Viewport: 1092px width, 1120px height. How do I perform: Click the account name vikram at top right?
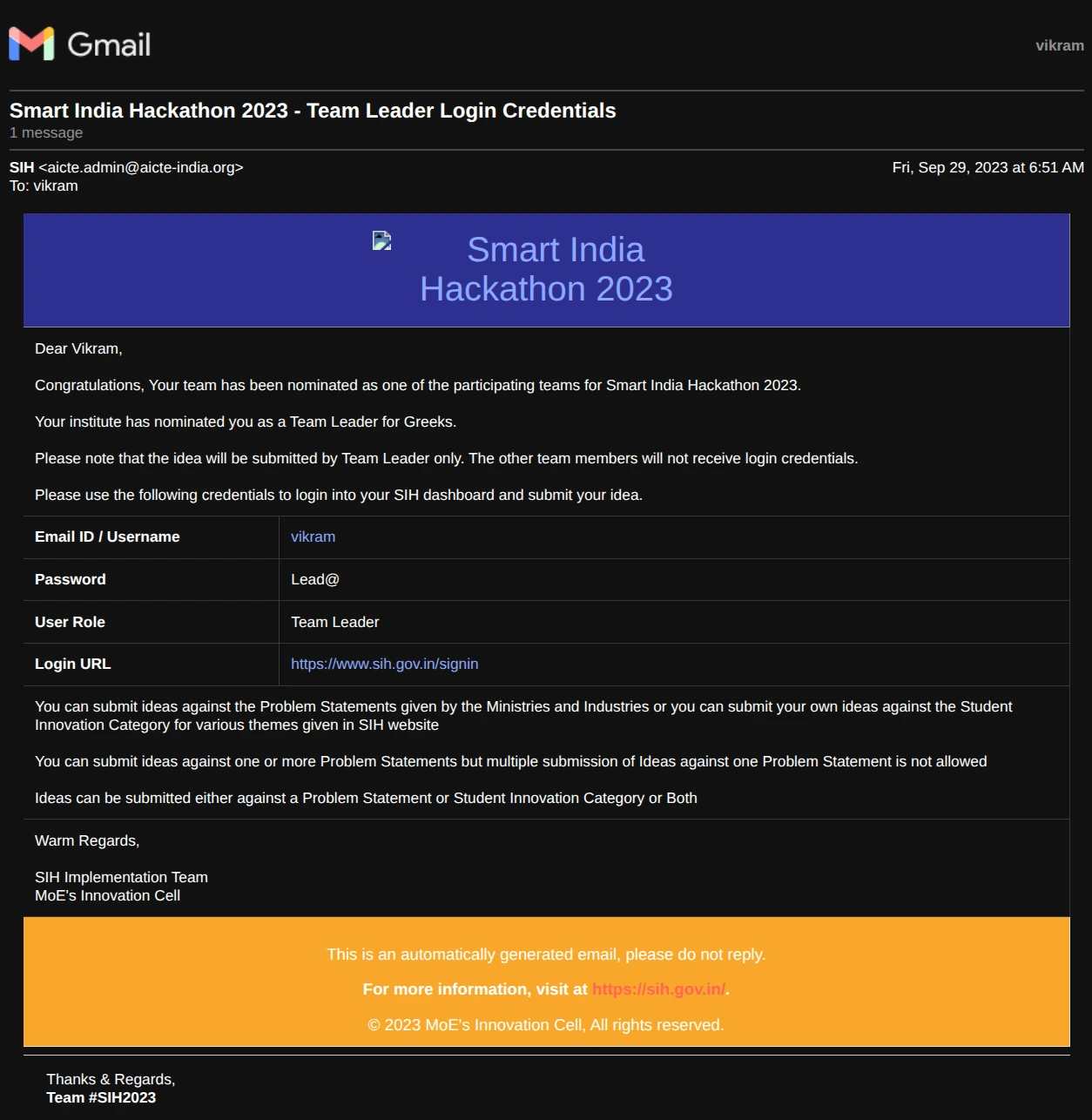[x=1059, y=45]
